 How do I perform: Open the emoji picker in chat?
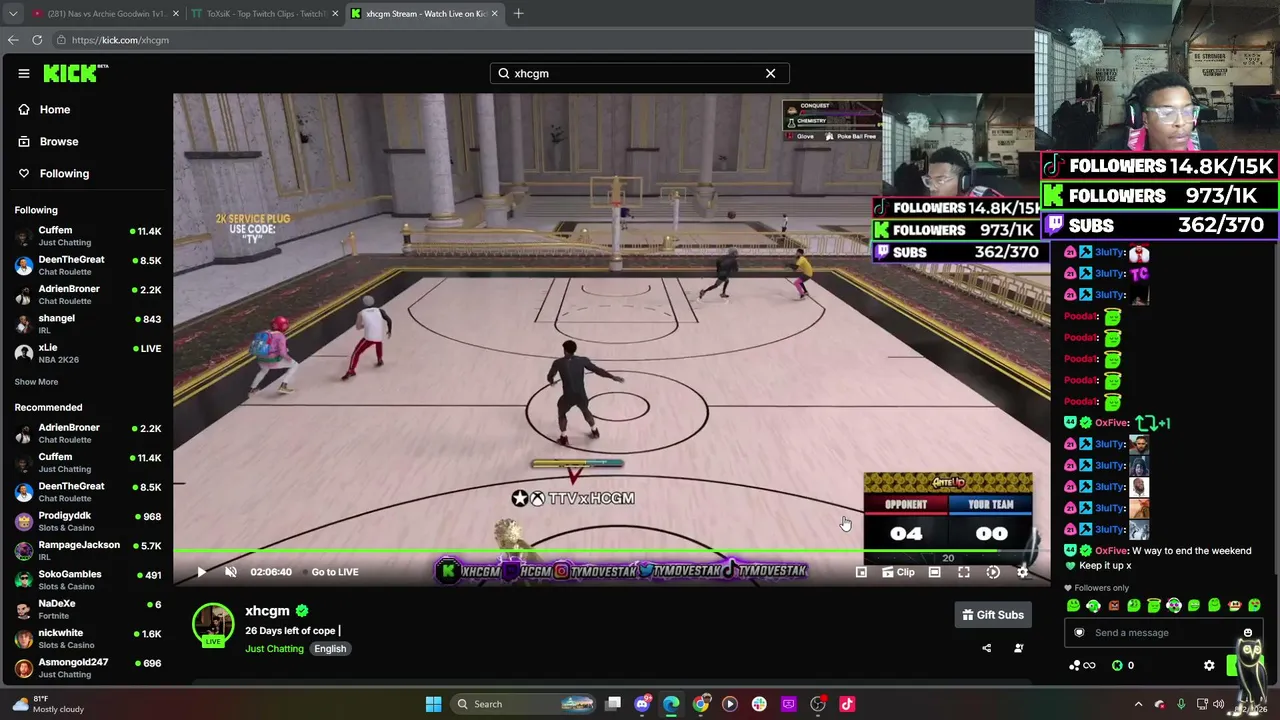pos(1247,633)
